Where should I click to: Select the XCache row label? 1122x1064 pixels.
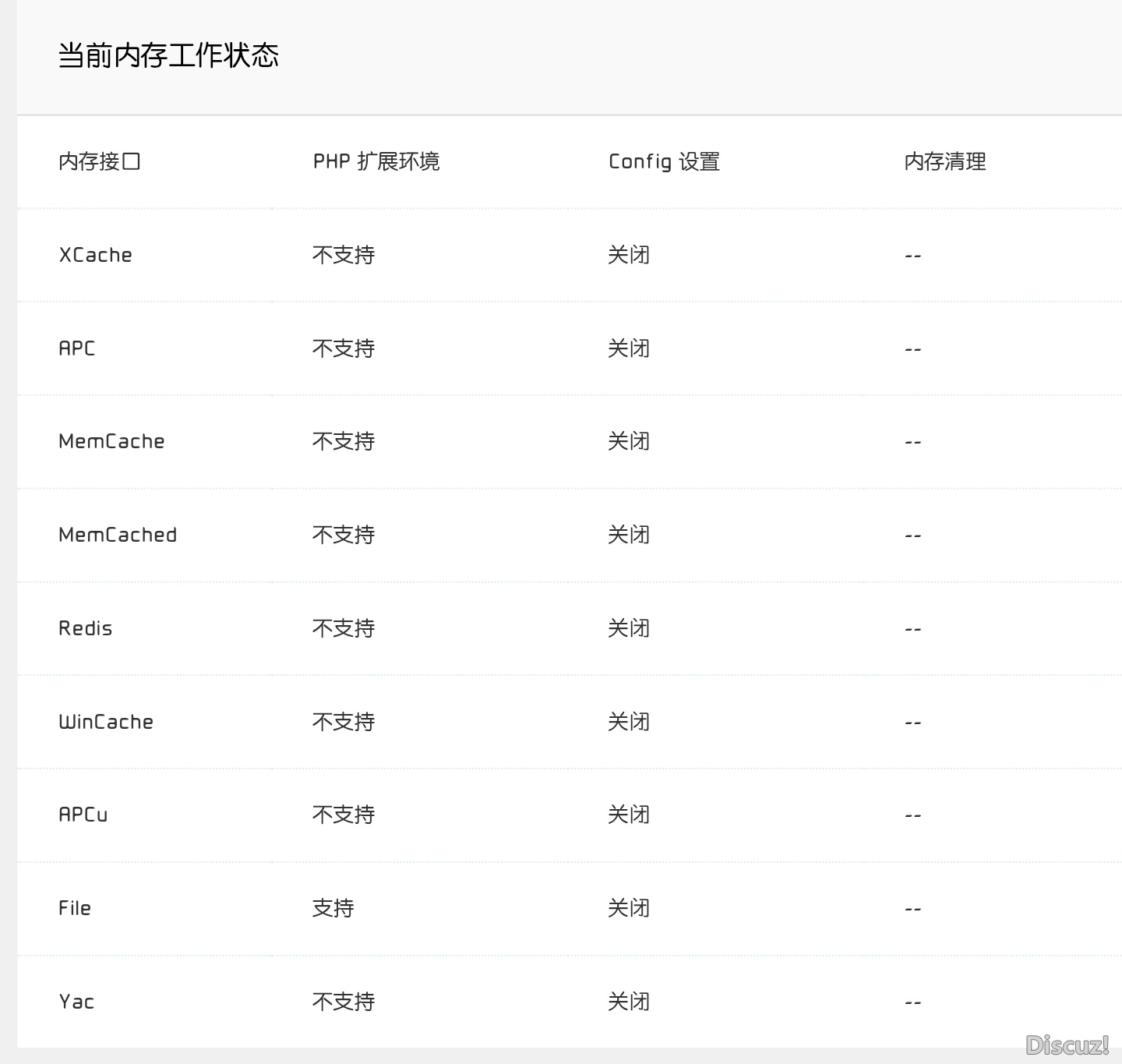95,254
